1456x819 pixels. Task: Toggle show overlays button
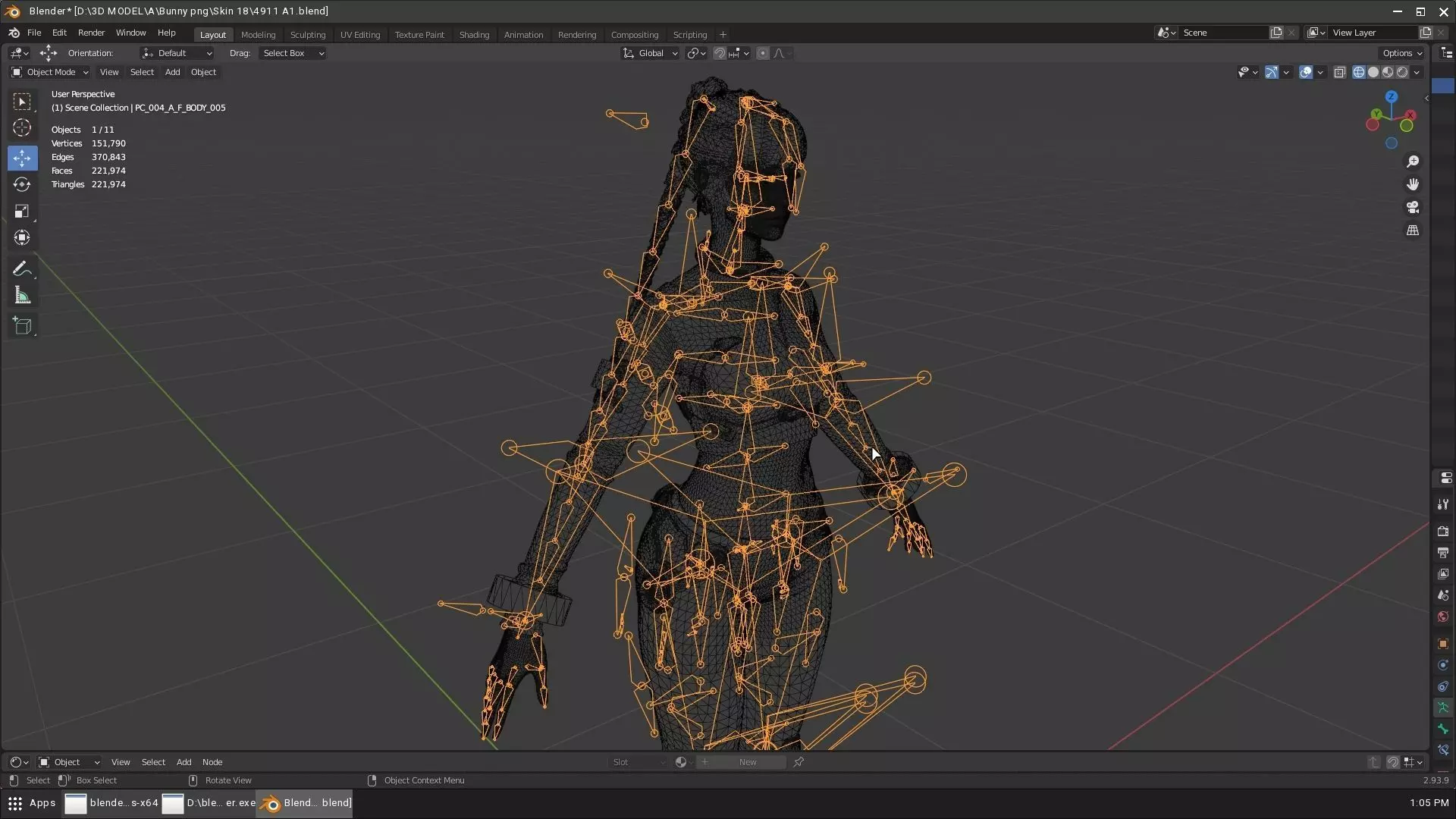tap(1306, 72)
